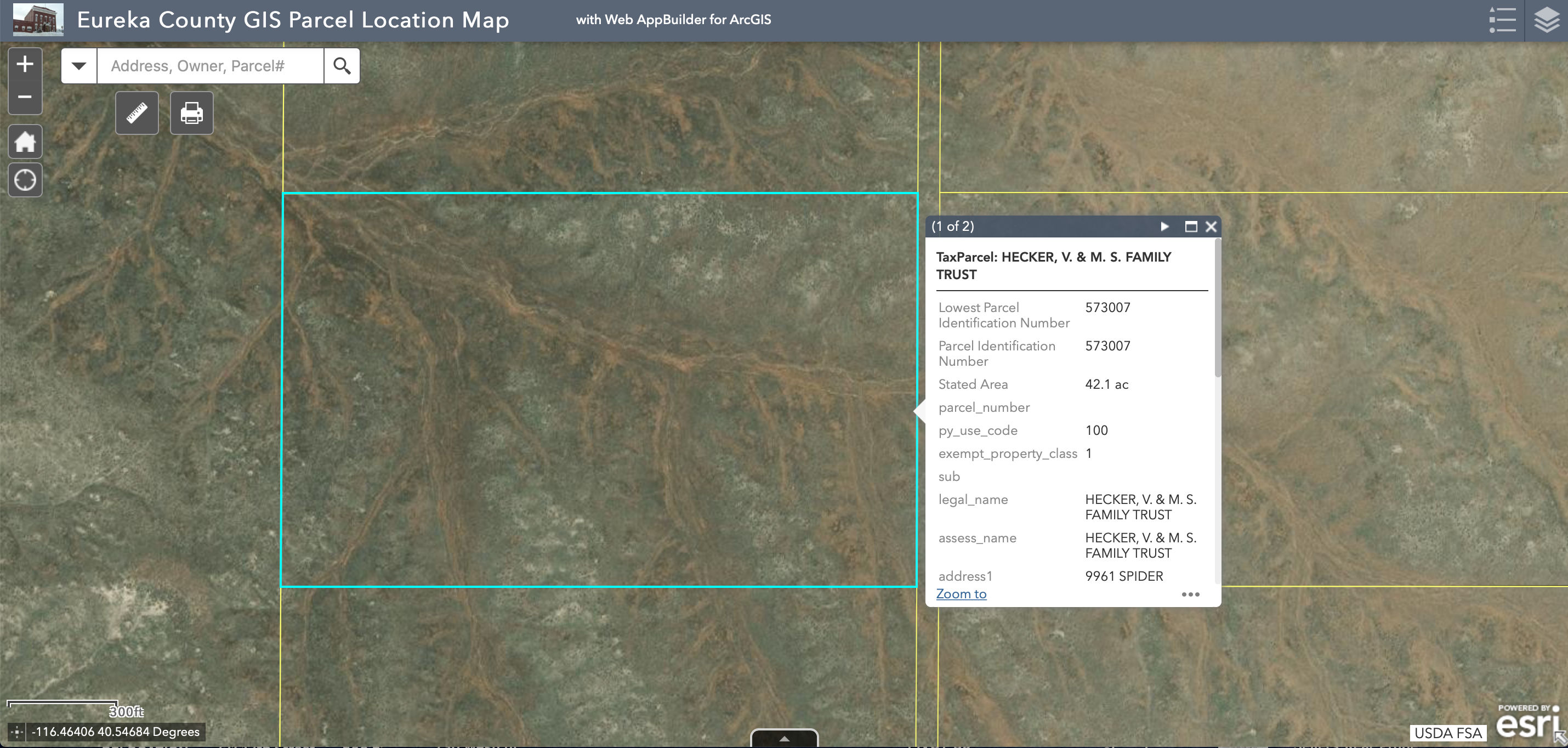1568x748 pixels.
Task: Open the popup more options ellipsis menu
Action: [x=1189, y=594]
